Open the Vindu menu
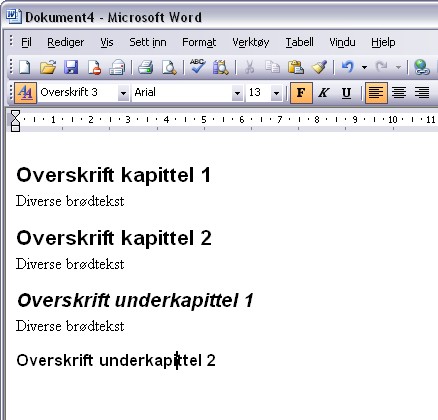Screen dimensions: 438x420 342,42
